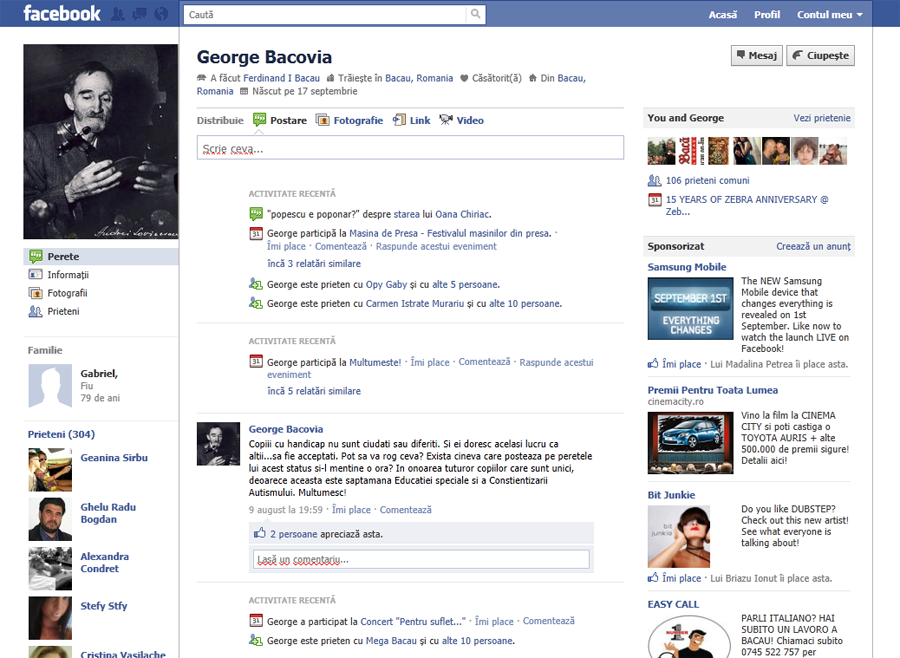Click the like thumb icon under Bit Junkie ad
Screen dimensions: 900x658
653,578
